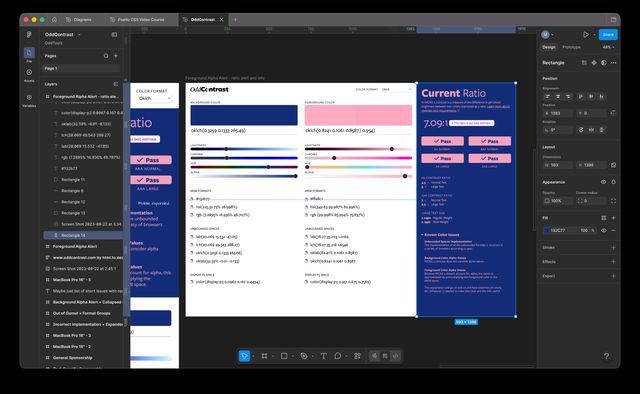Use as mask icon in Rectangle header

pos(604,62)
